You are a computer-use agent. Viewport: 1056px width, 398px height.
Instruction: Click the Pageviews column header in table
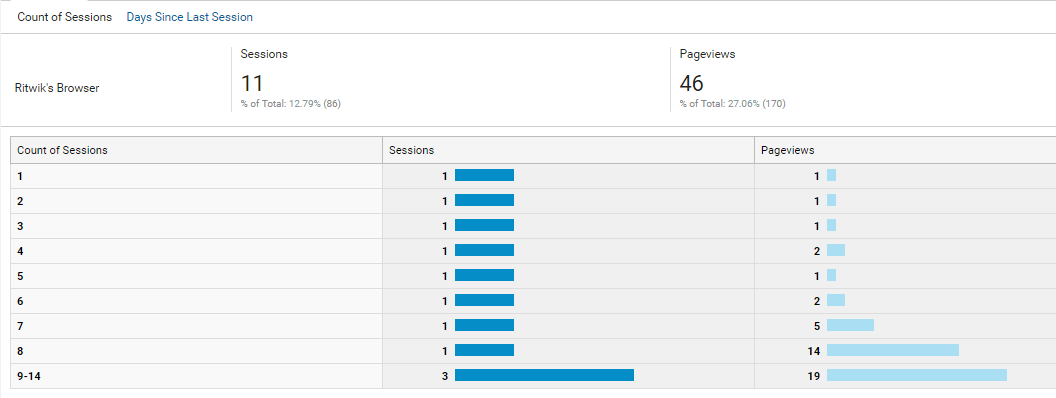click(788, 150)
